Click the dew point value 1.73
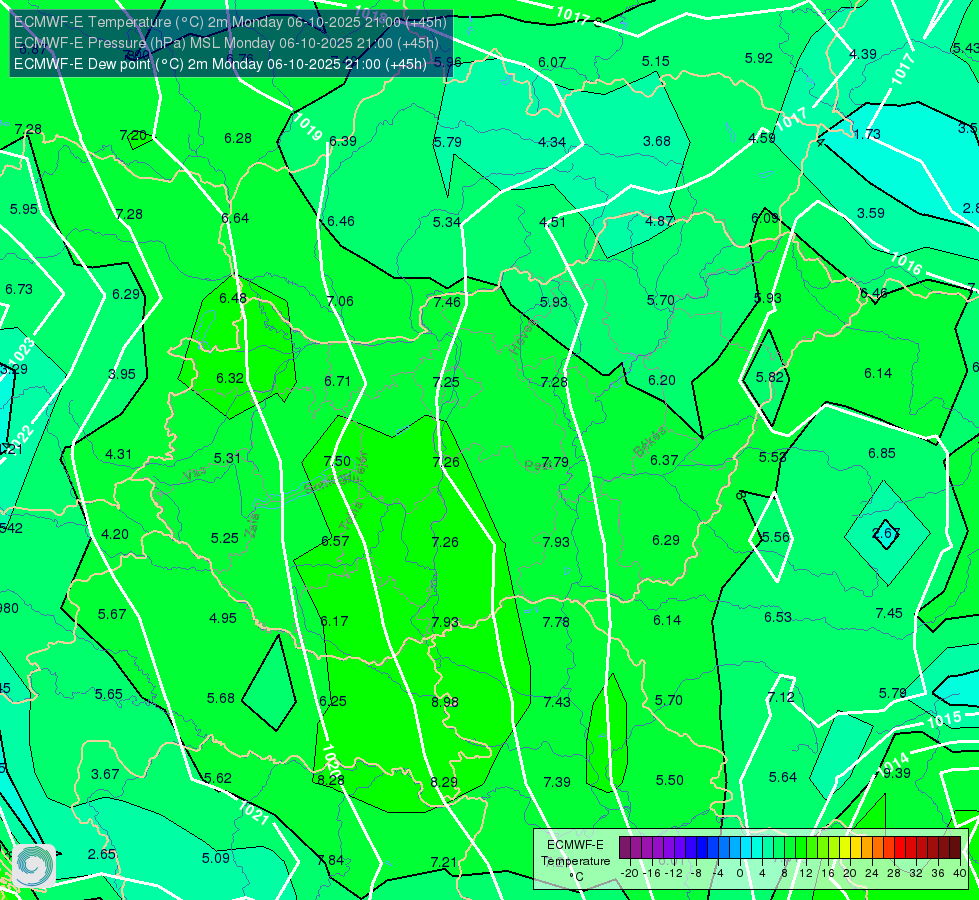The width and height of the screenshot is (979, 900). [x=867, y=134]
